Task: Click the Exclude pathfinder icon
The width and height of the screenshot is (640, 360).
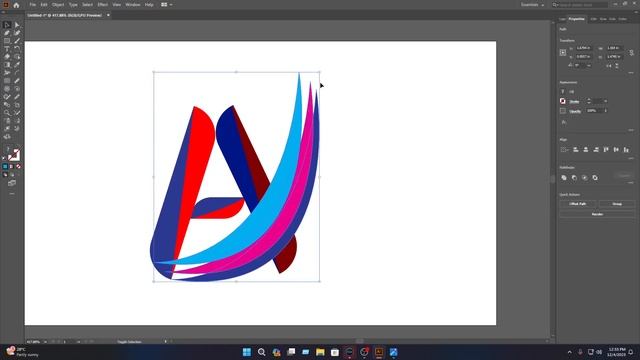Action: 595,178
